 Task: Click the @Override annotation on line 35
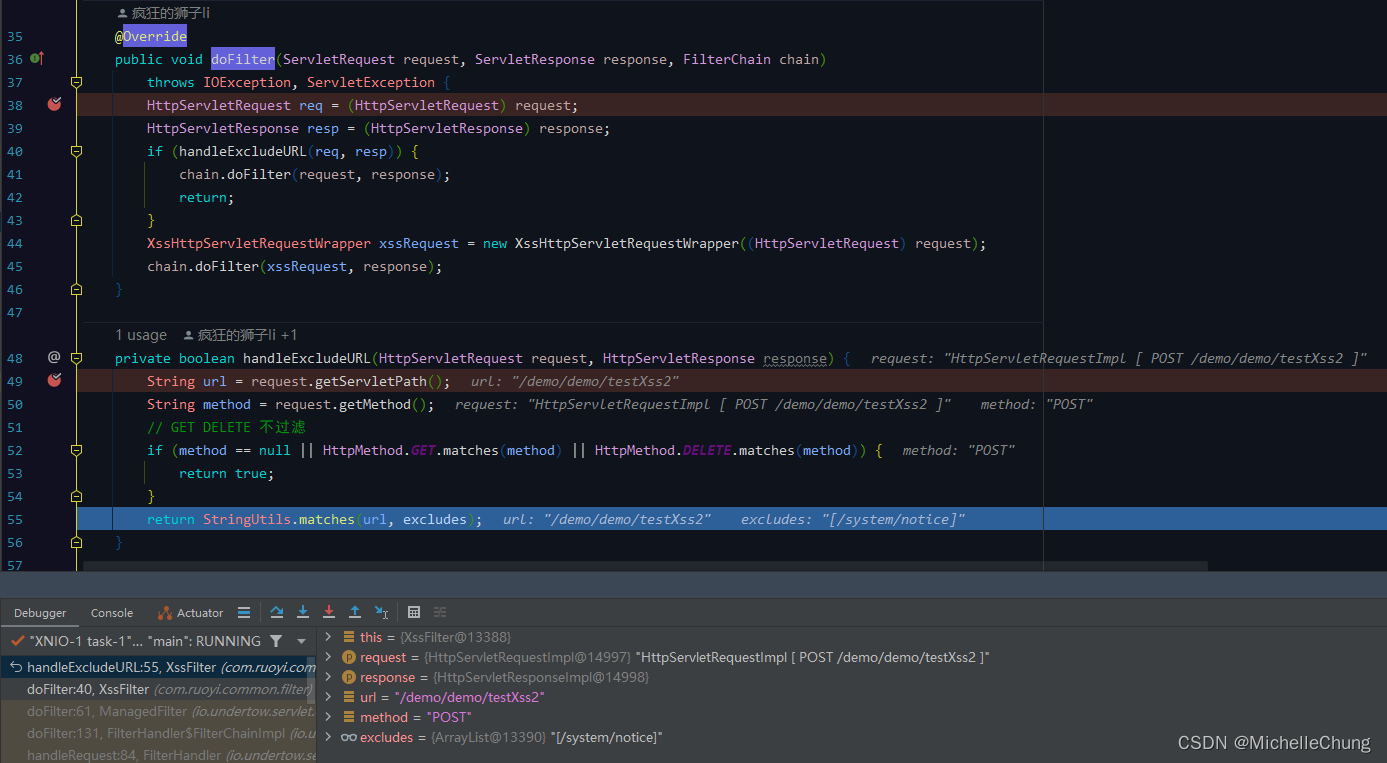[151, 36]
